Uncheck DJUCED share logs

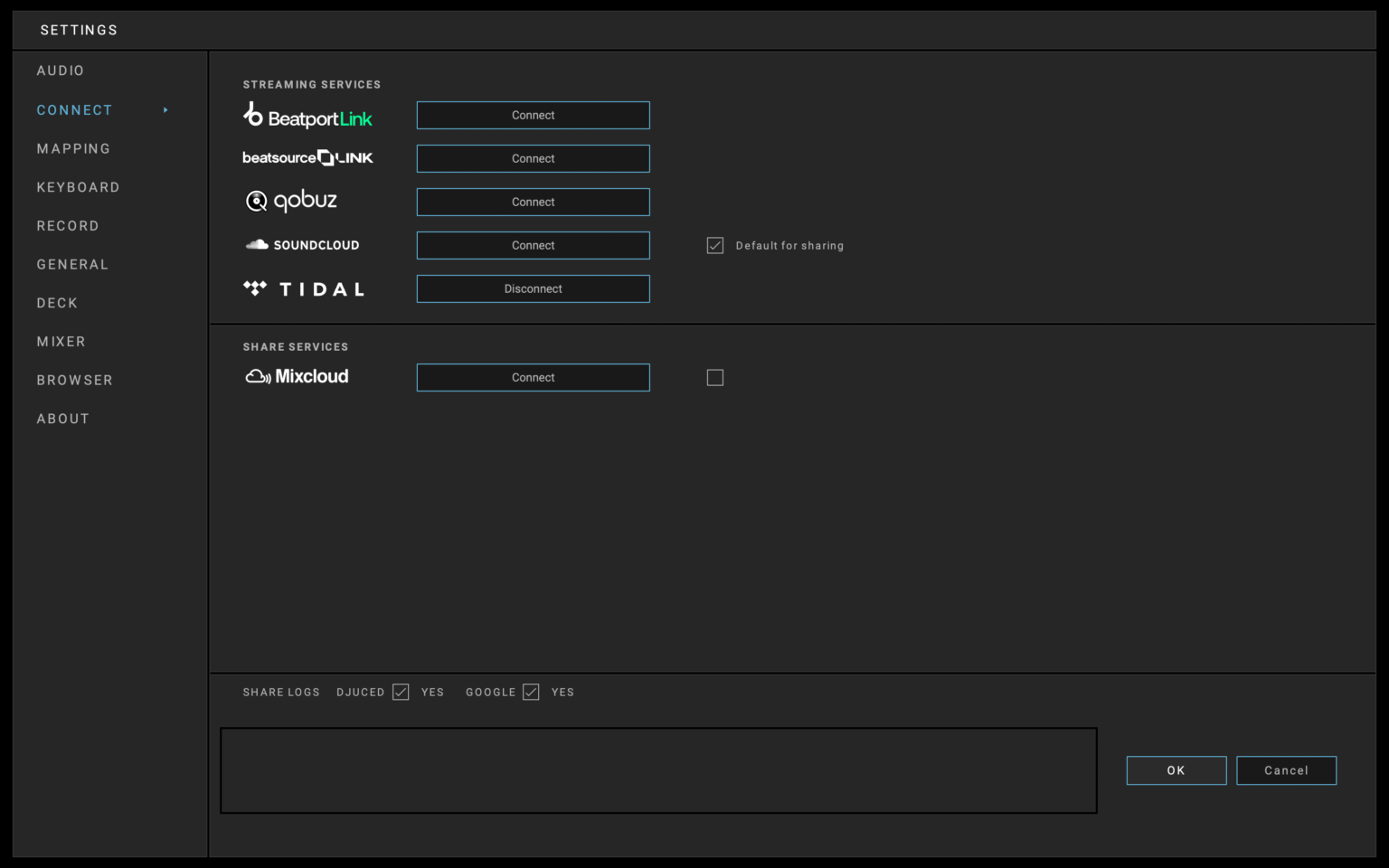401,692
